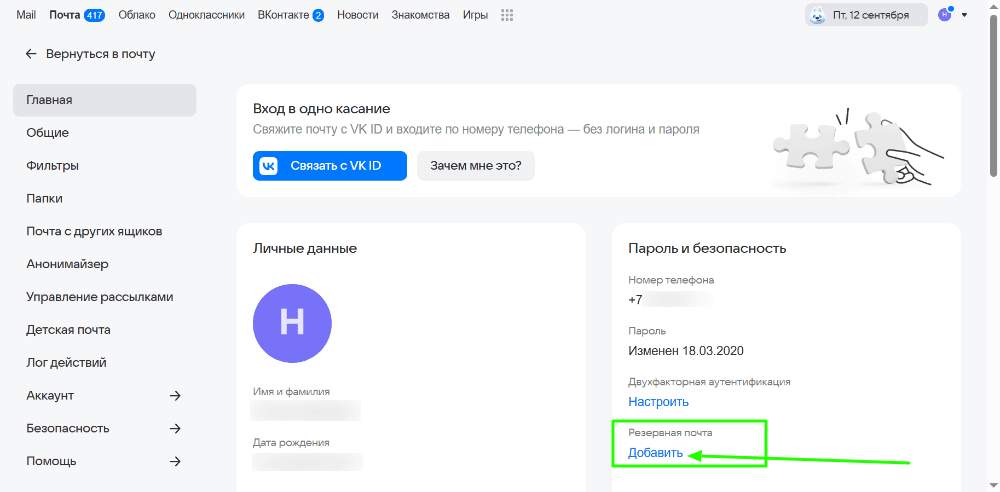Select Общие in settings sidebar
The height and width of the screenshot is (492, 1000).
coord(105,133)
